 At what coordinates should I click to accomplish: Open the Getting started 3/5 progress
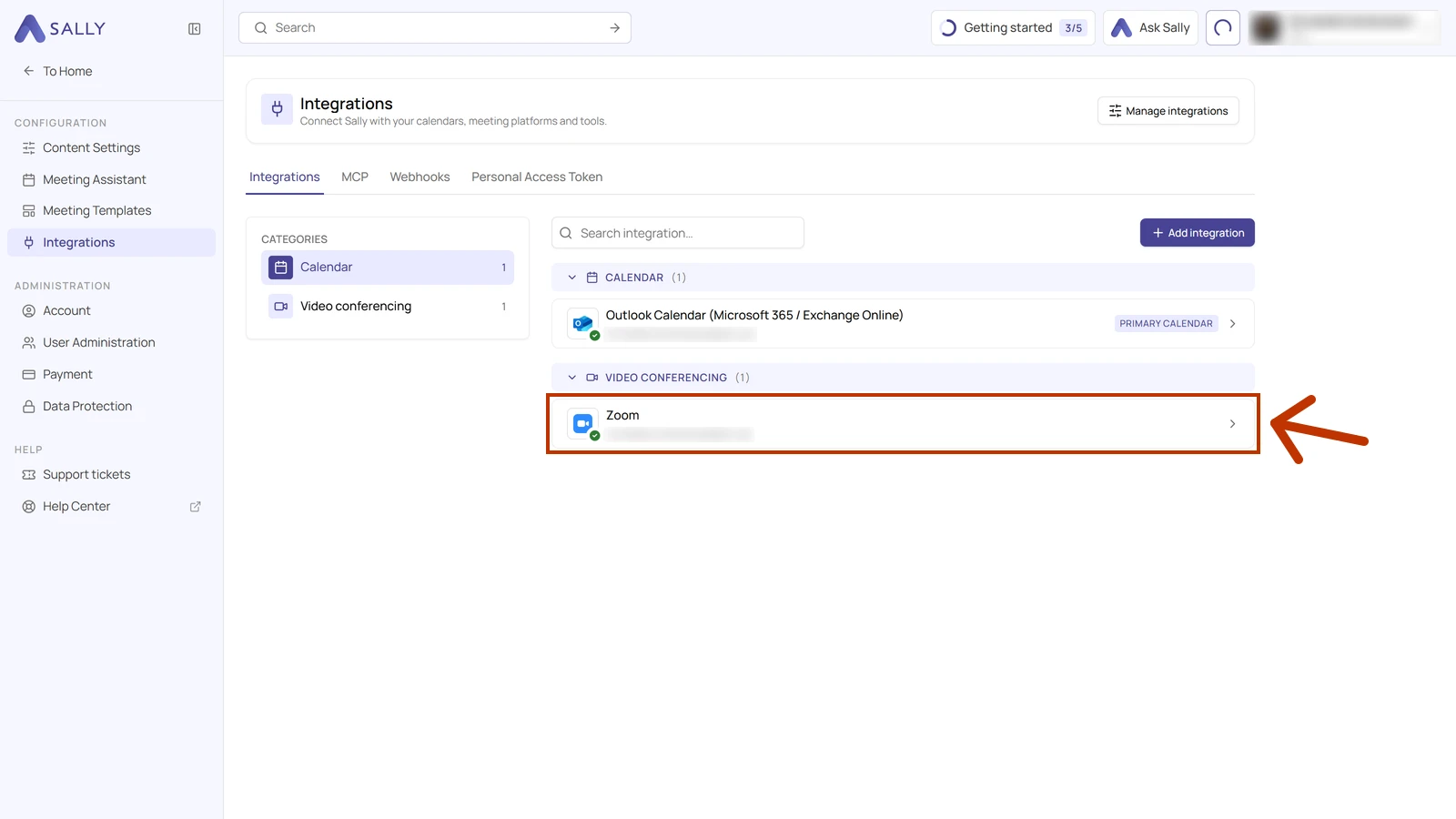coord(1013,28)
